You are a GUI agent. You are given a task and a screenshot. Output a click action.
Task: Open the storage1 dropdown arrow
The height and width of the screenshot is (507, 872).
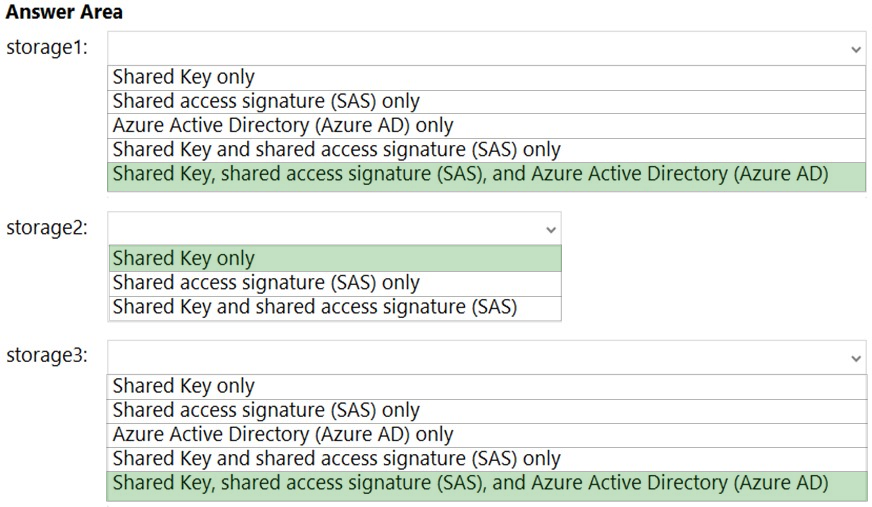click(x=855, y=49)
